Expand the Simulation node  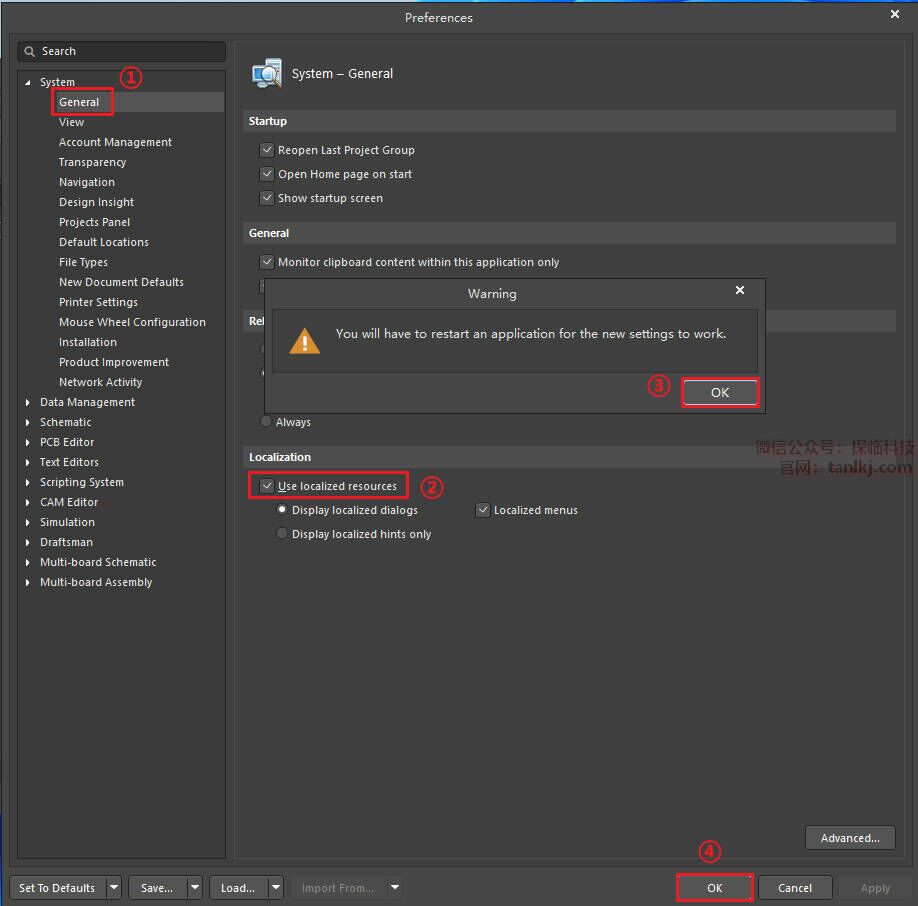28,522
